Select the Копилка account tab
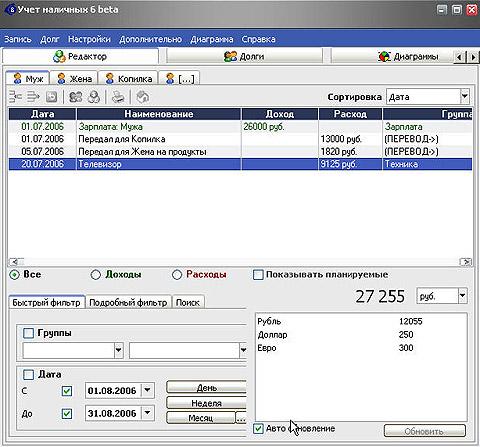 128,79
